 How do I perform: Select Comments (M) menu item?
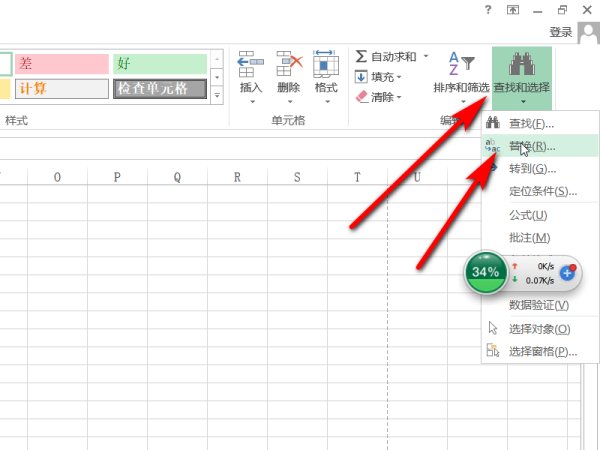point(540,238)
